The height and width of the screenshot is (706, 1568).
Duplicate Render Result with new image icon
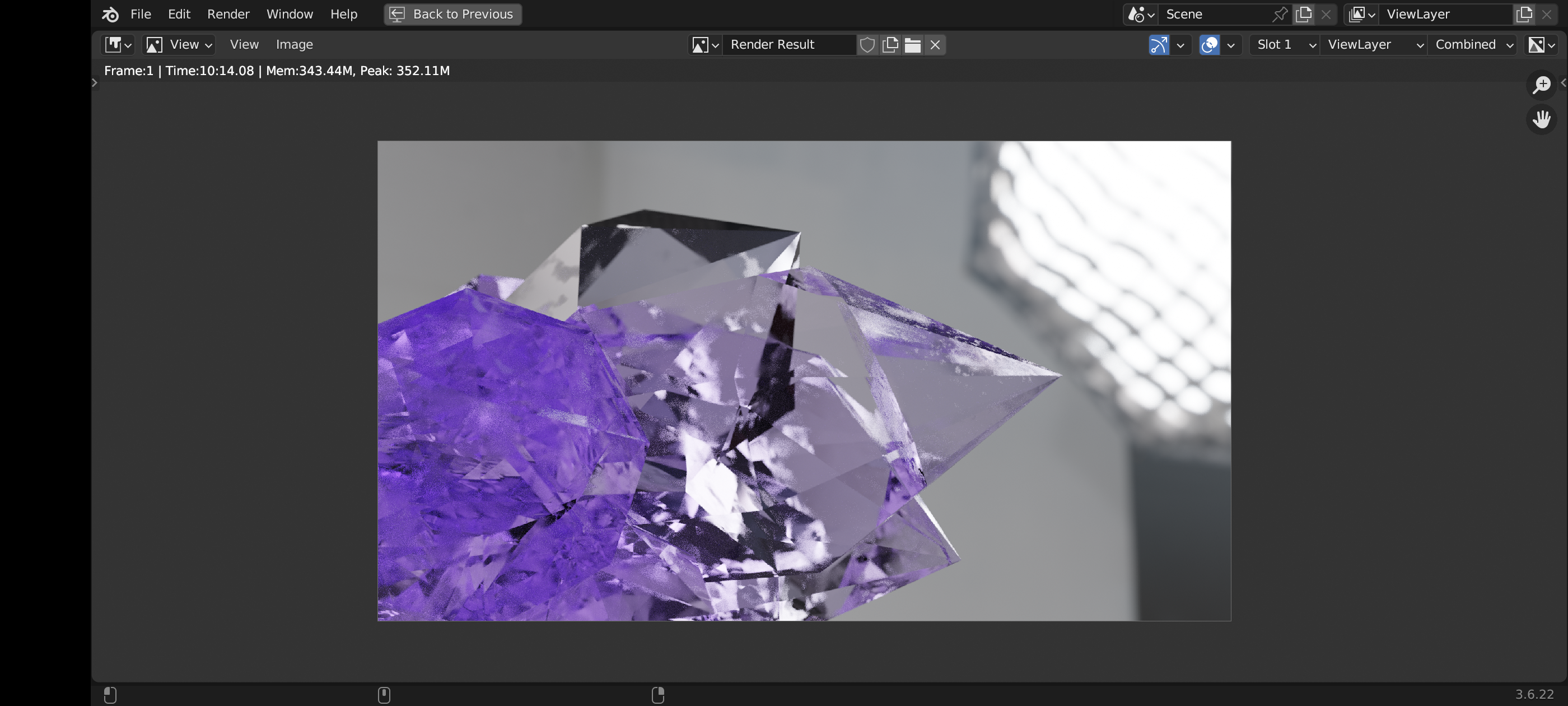(x=890, y=44)
